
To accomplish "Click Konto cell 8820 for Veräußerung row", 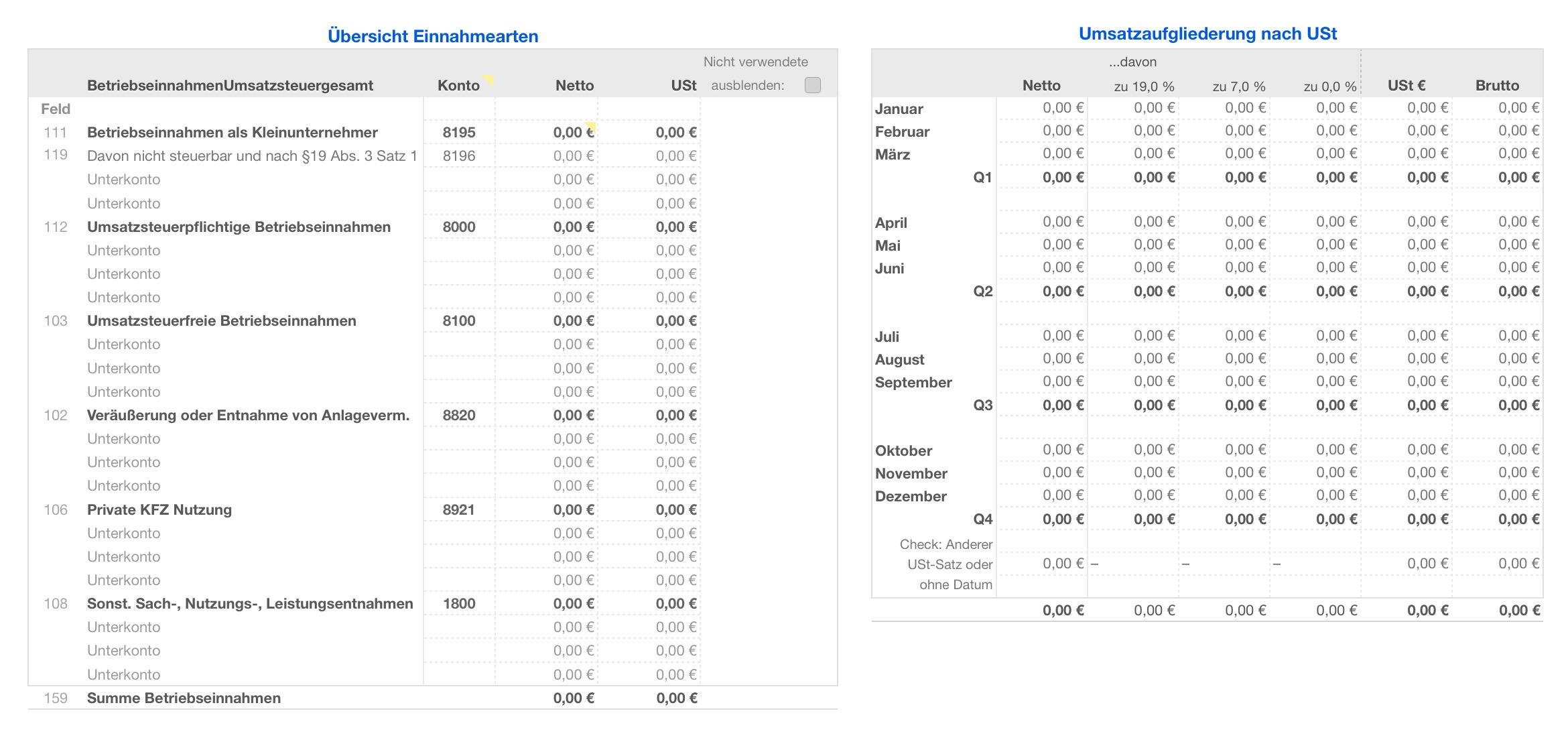I will tap(459, 415).
